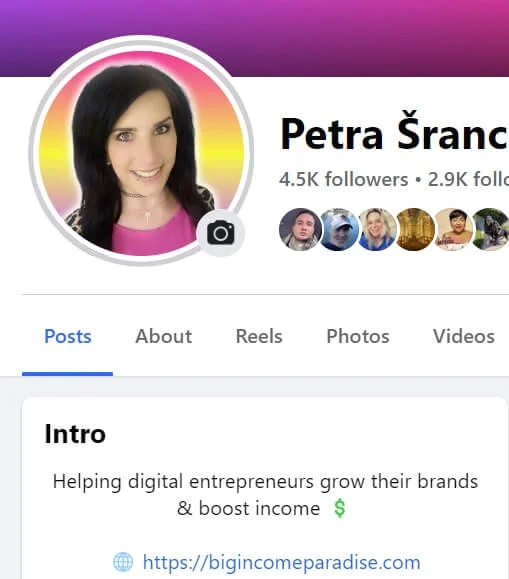Viewport: 509px width, 579px height.
Task: Open the Reels tab
Action: pyautogui.click(x=259, y=336)
